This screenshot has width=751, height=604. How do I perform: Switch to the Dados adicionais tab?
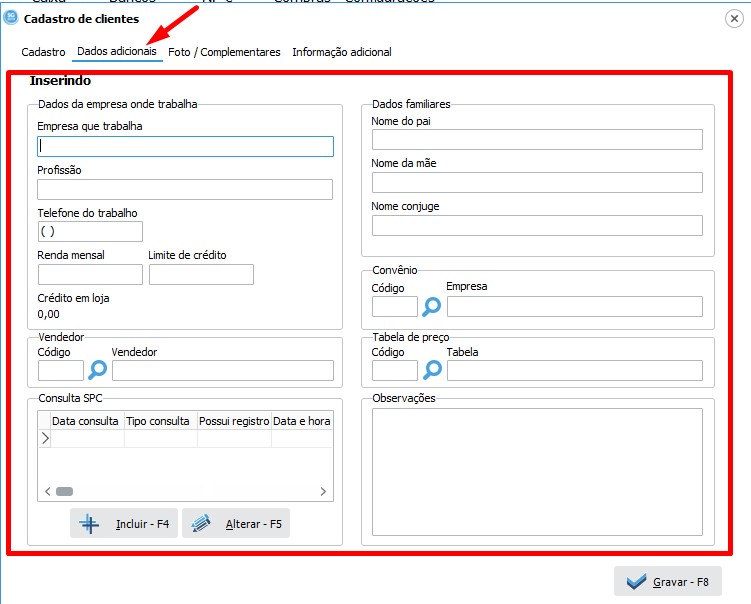tap(117, 52)
